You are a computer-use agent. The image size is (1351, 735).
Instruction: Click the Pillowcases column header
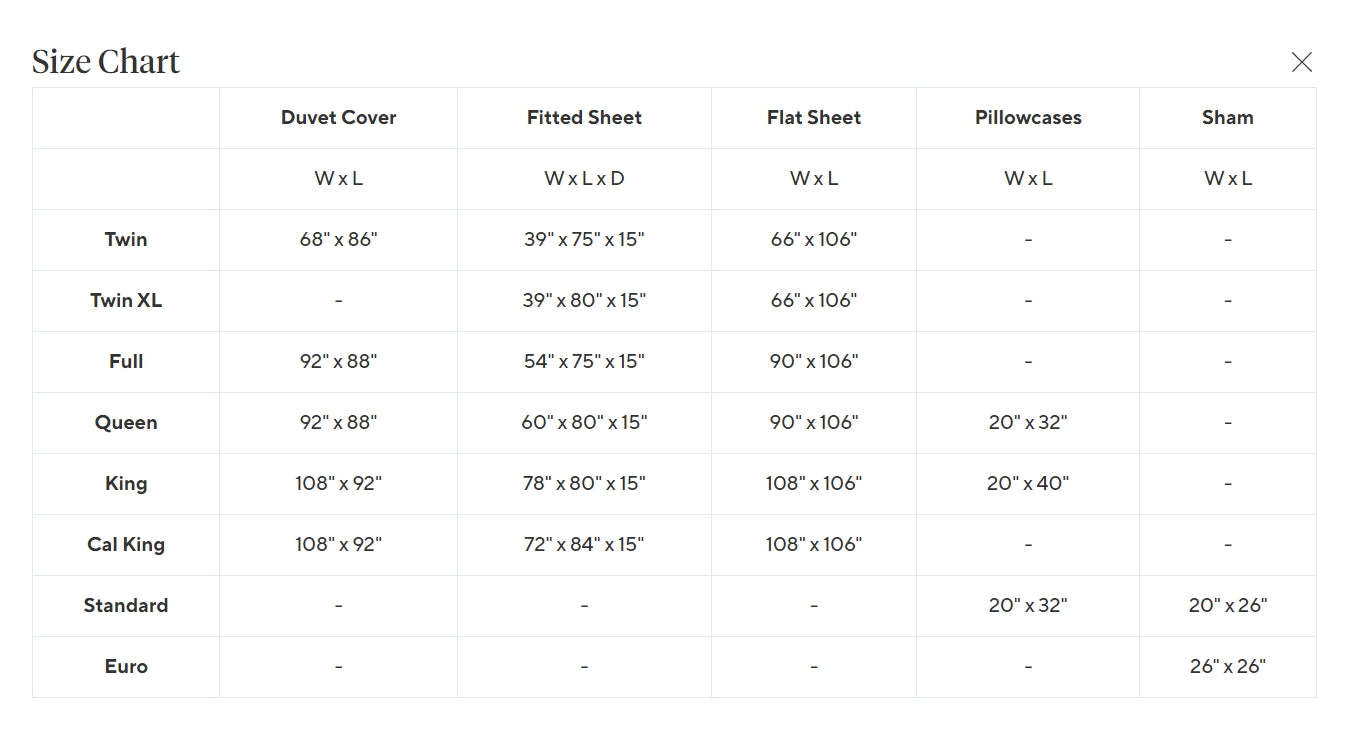pos(1028,118)
